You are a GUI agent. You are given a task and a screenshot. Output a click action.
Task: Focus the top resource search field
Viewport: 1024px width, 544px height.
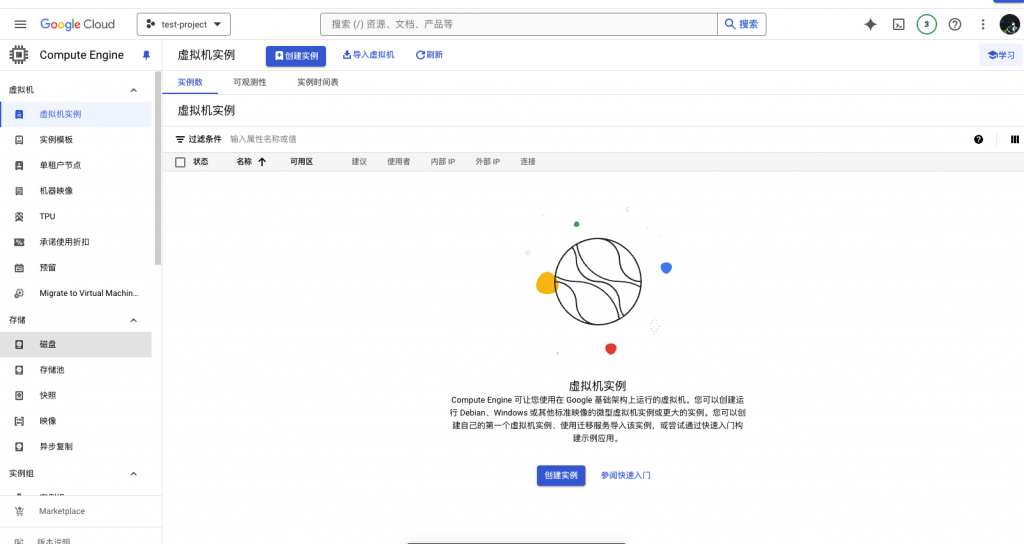click(x=519, y=24)
